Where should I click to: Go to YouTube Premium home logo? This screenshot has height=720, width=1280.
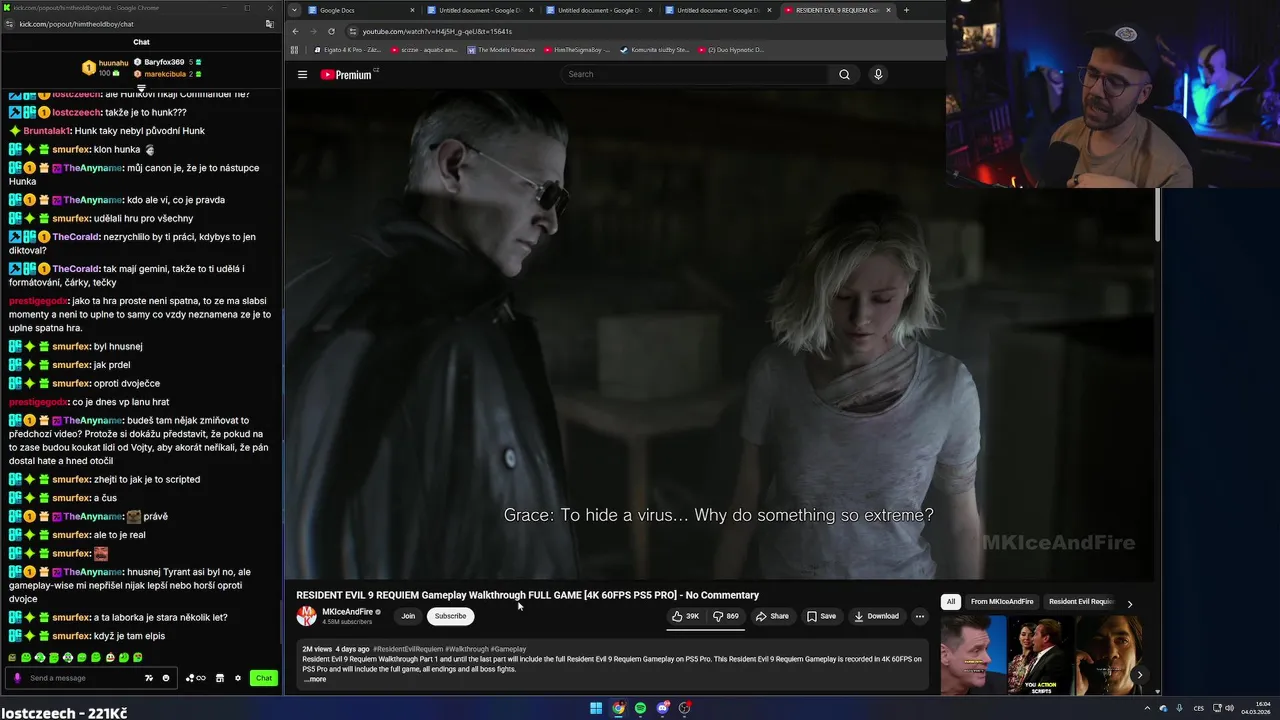(346, 74)
